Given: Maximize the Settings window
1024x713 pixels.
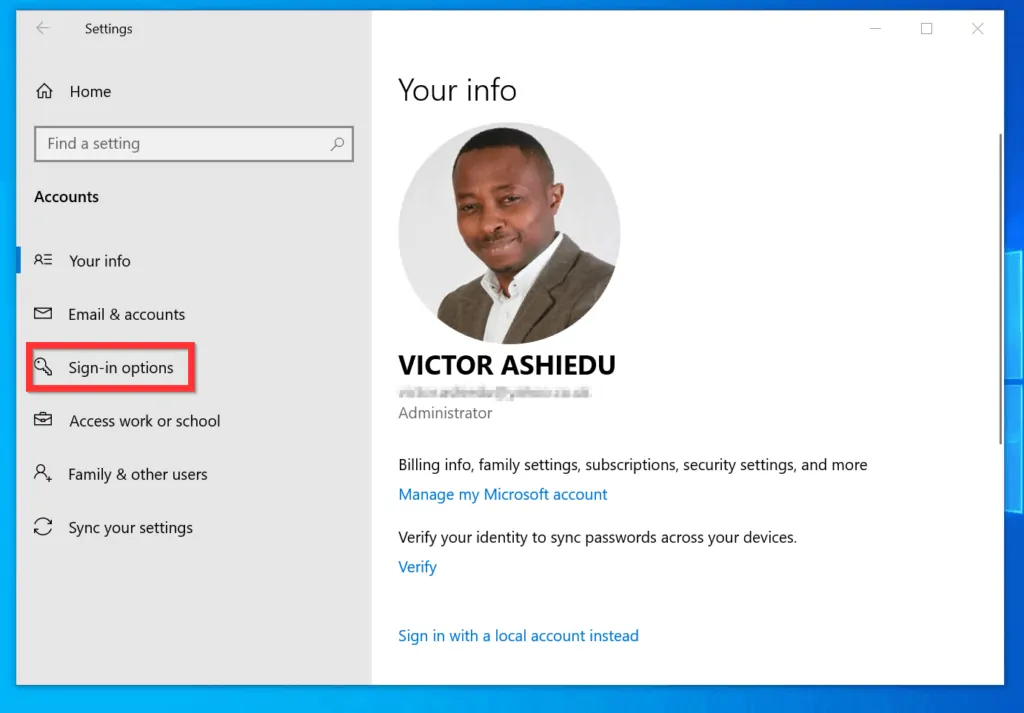Looking at the screenshot, I should click(926, 29).
